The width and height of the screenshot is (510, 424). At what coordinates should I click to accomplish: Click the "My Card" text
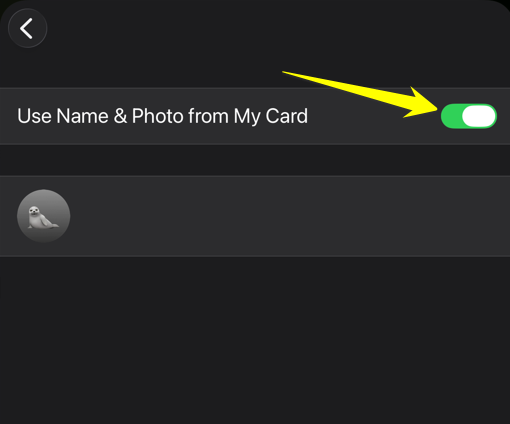point(271,116)
